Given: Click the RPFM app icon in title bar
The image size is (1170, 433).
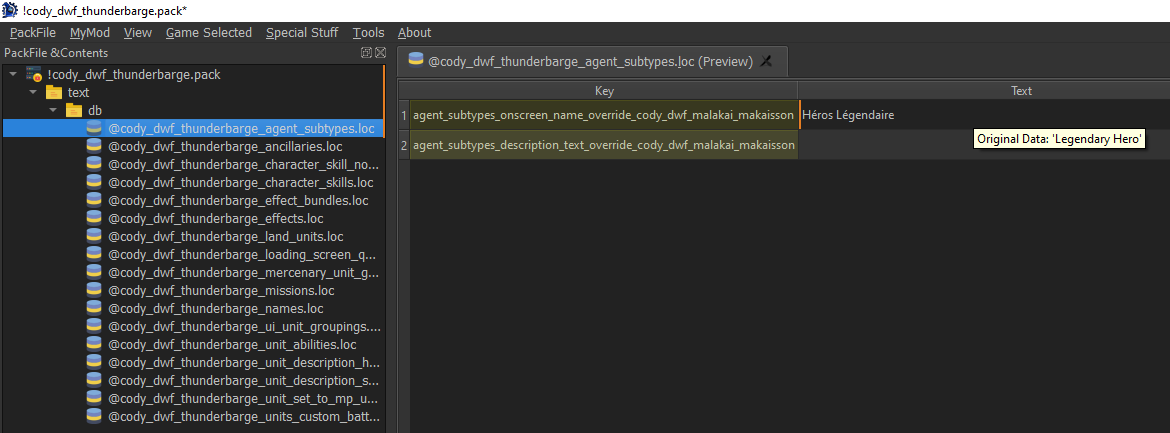Looking at the screenshot, I should (11, 10).
